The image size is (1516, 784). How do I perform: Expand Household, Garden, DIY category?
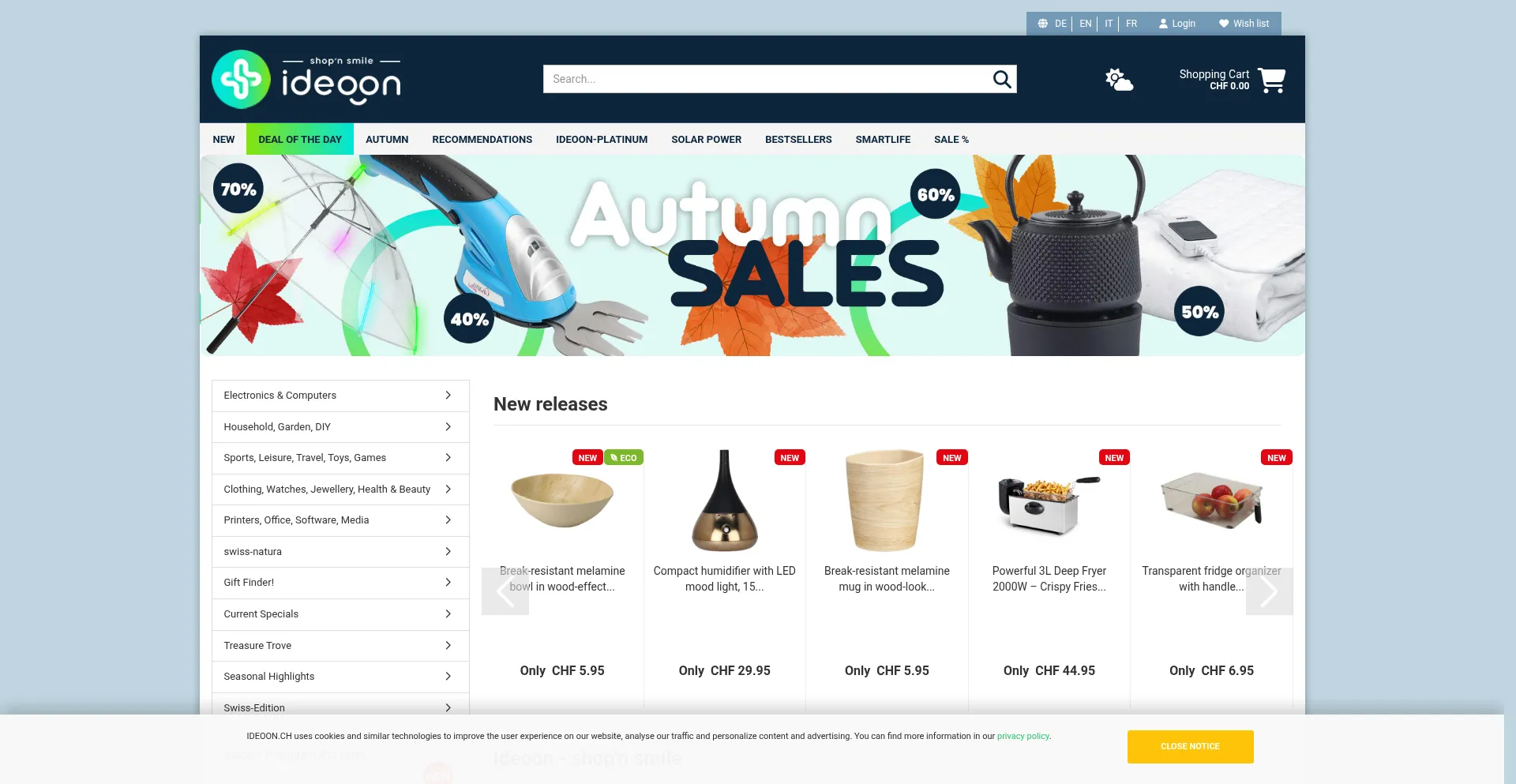[x=340, y=427]
